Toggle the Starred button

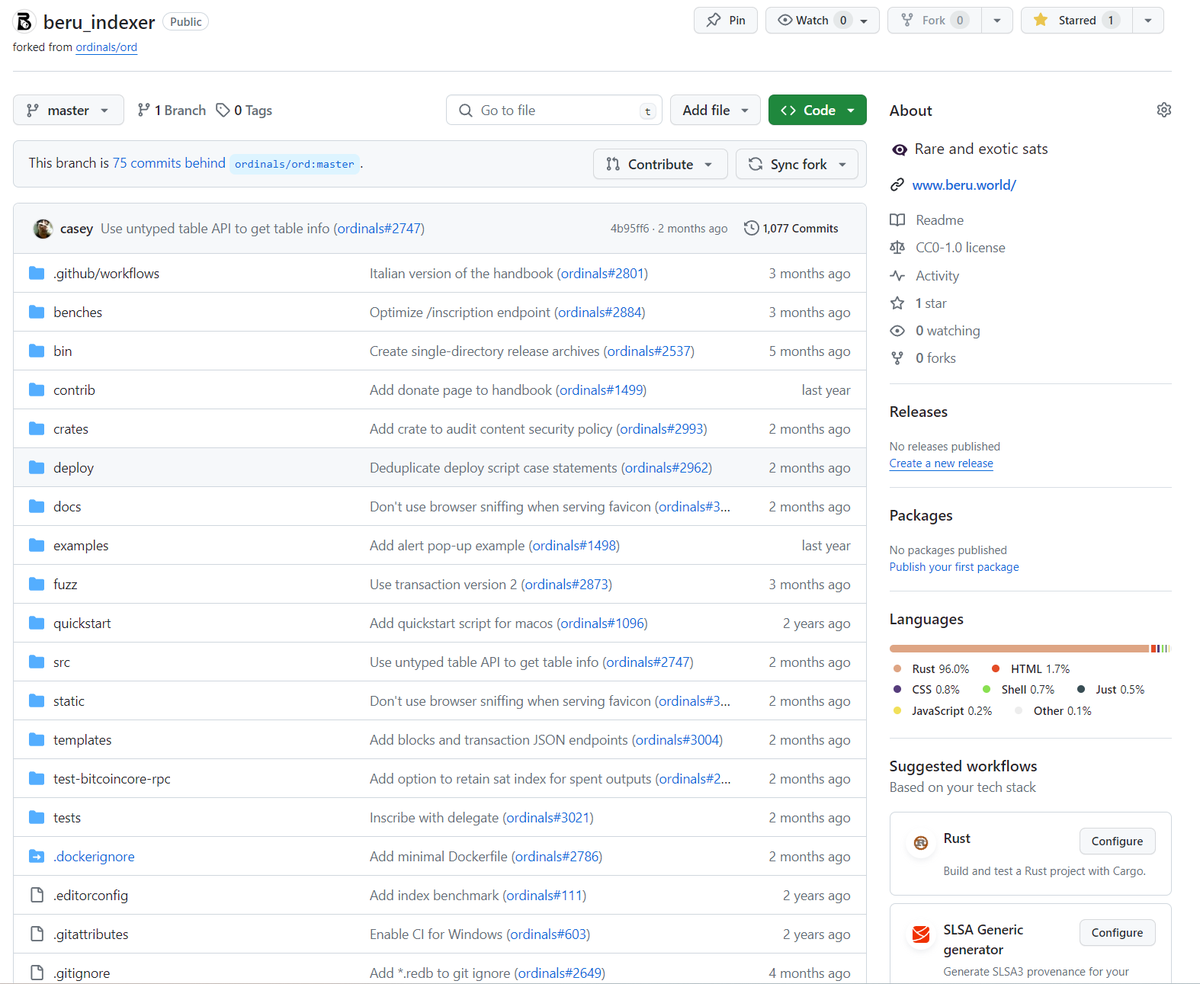[x=1078, y=20]
